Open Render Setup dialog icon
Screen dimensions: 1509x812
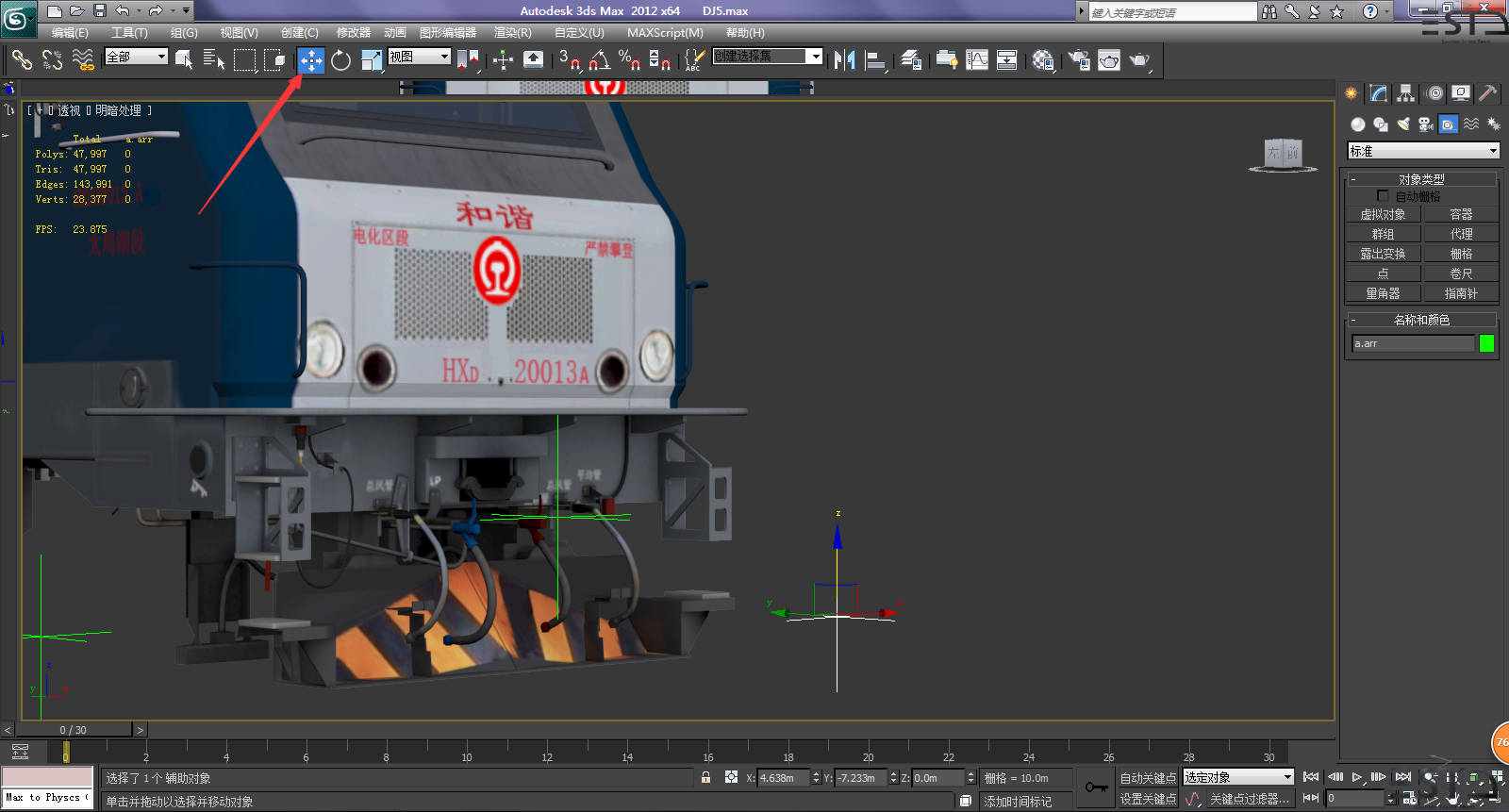point(1079,60)
